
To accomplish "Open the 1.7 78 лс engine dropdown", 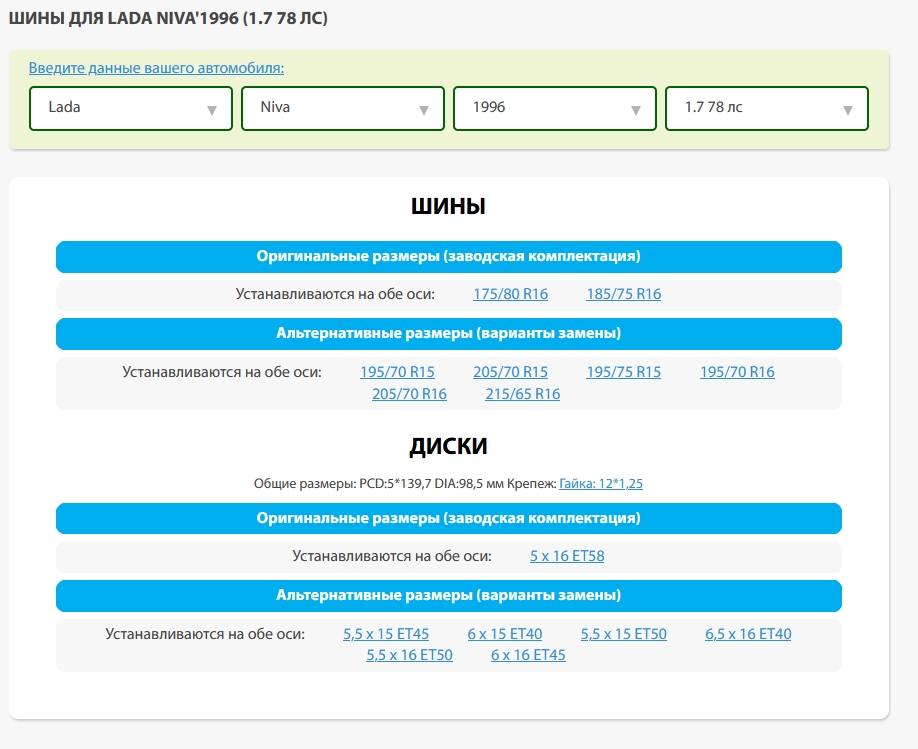I will pyautogui.click(x=766, y=108).
